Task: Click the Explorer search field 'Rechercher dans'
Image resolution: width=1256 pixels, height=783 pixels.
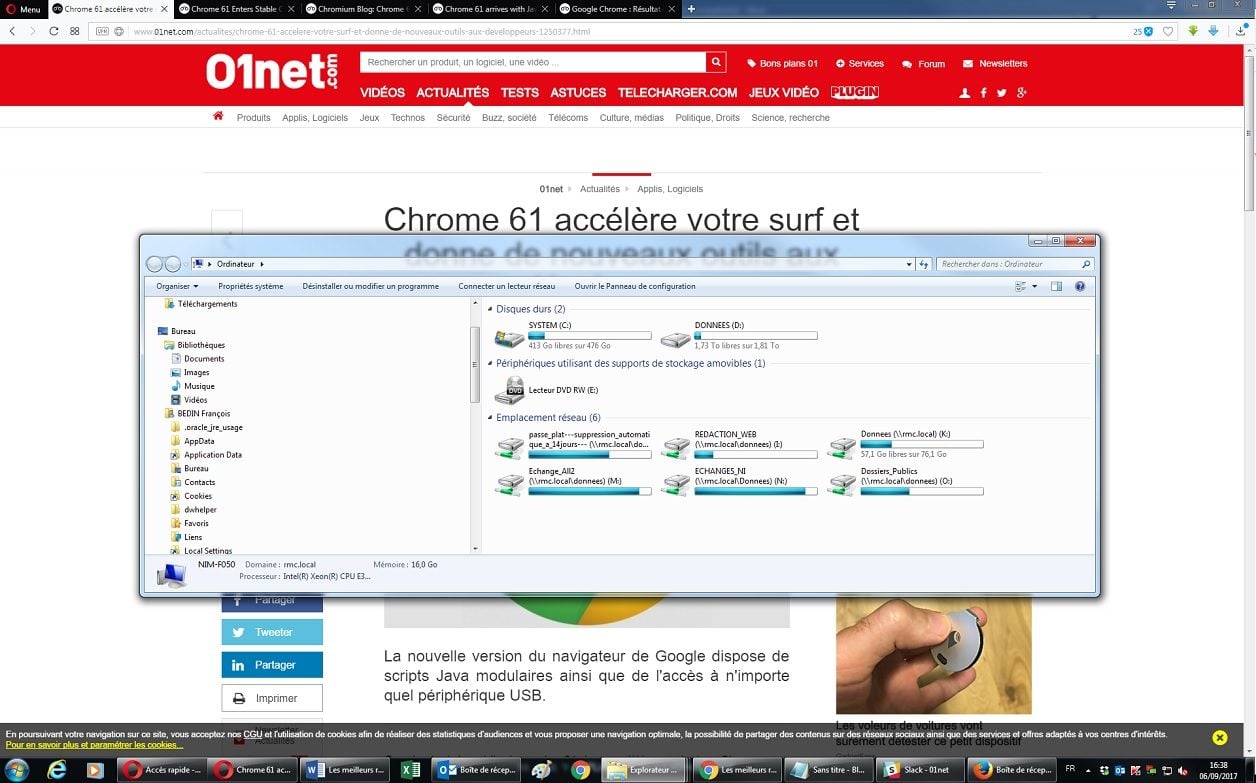Action: point(1015,264)
